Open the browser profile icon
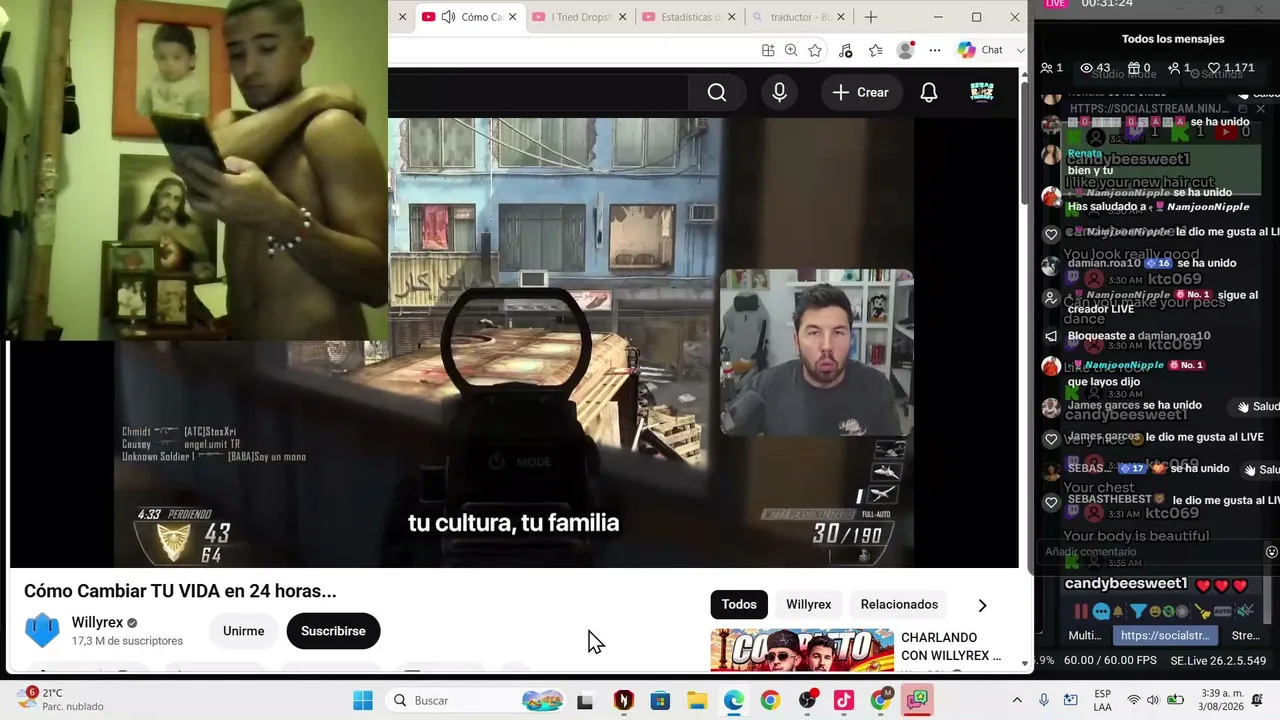This screenshot has width=1280, height=720. click(x=906, y=50)
